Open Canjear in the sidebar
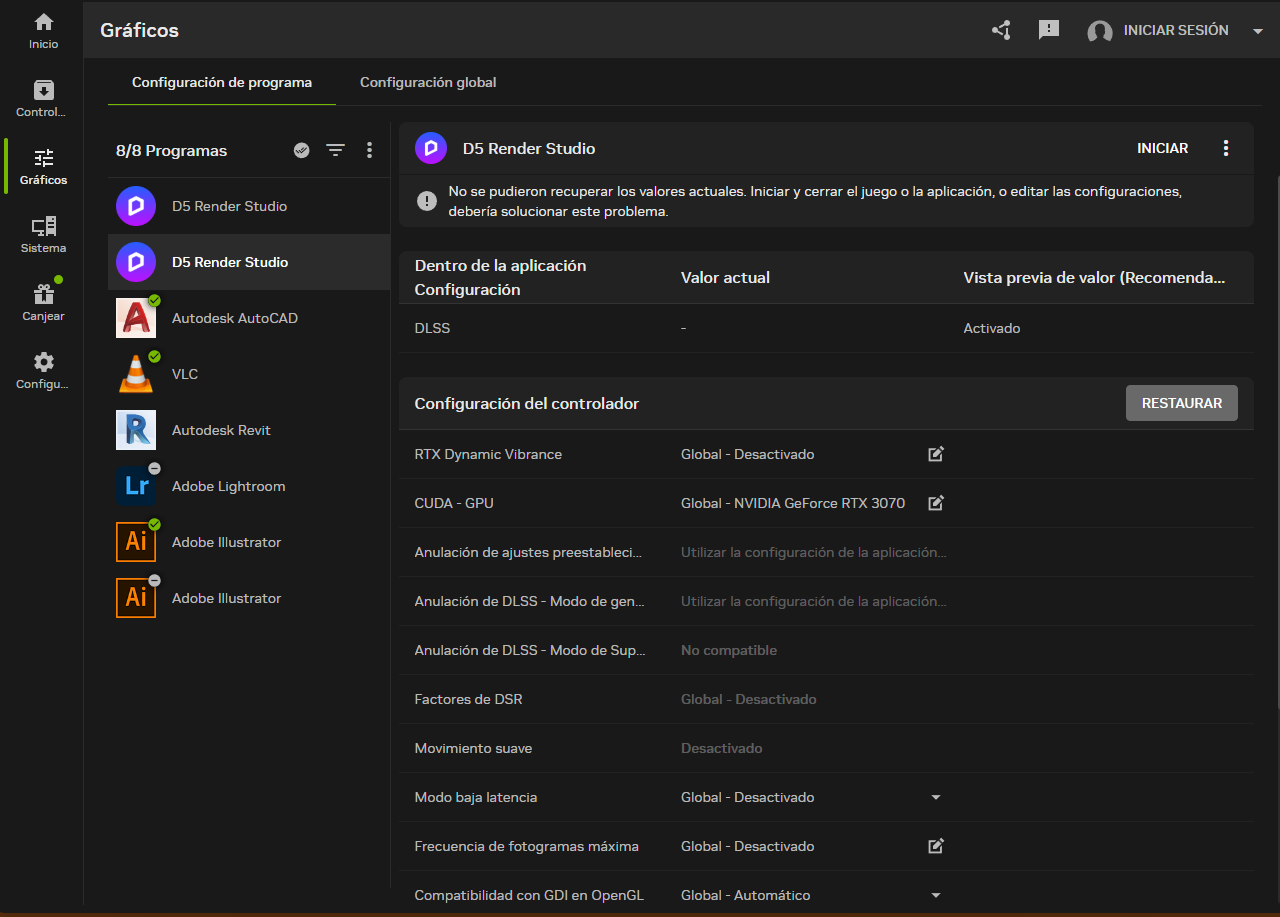The width and height of the screenshot is (1280, 917). 44,302
